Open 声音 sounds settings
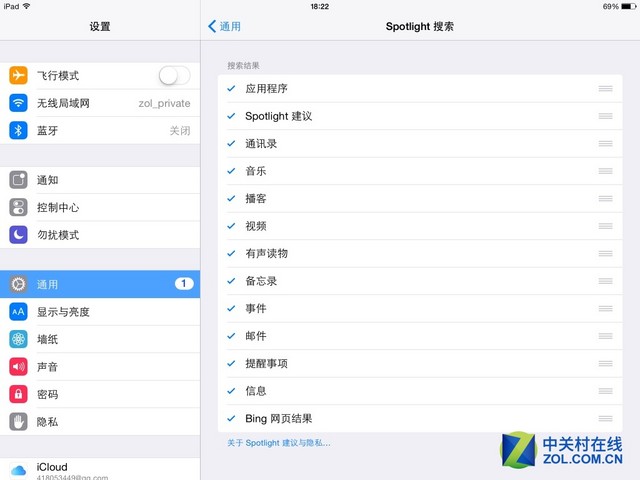Viewport: 640px width, 480px height. point(100,367)
